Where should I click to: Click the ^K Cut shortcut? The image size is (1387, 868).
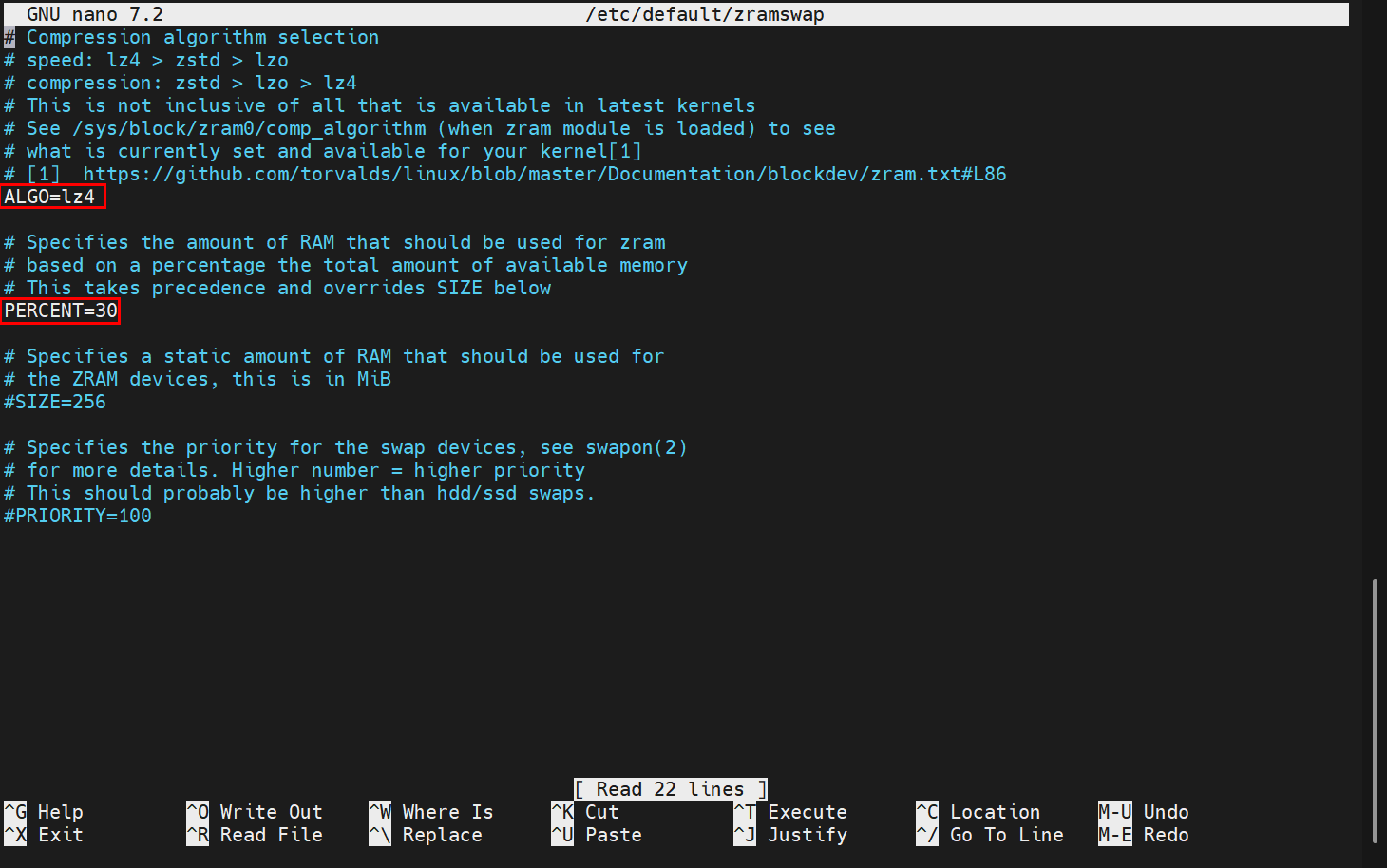coord(585,812)
